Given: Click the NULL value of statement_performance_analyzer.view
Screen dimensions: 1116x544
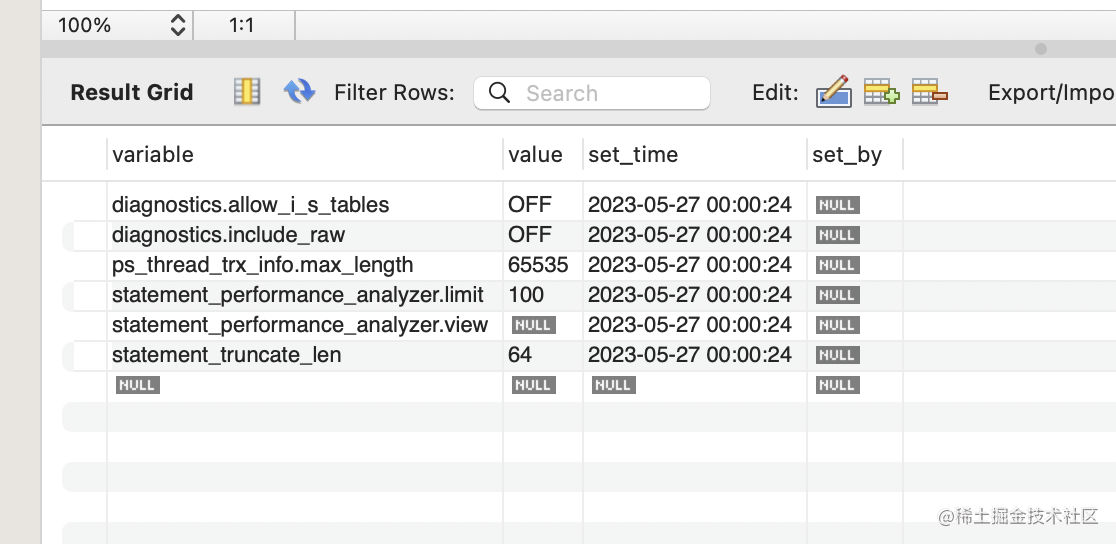Looking at the screenshot, I should 533,325.
